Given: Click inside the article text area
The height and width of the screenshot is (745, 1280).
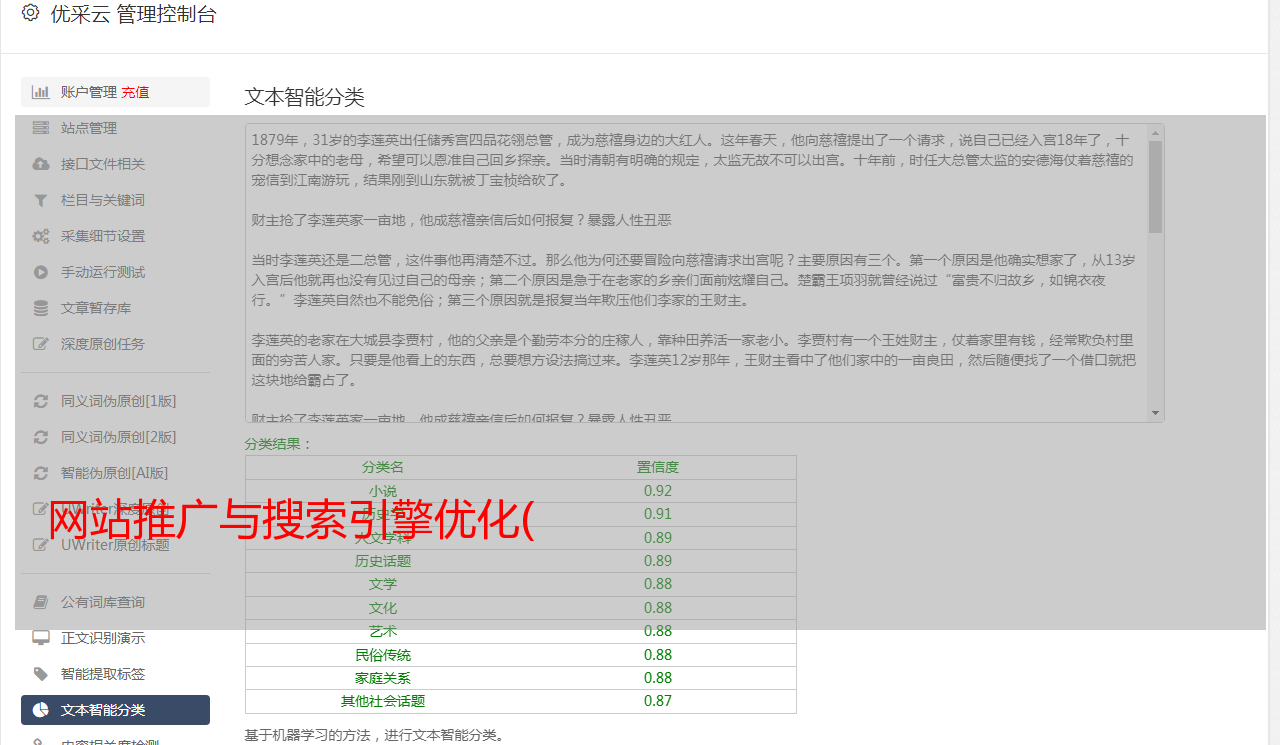Looking at the screenshot, I should (x=690, y=270).
